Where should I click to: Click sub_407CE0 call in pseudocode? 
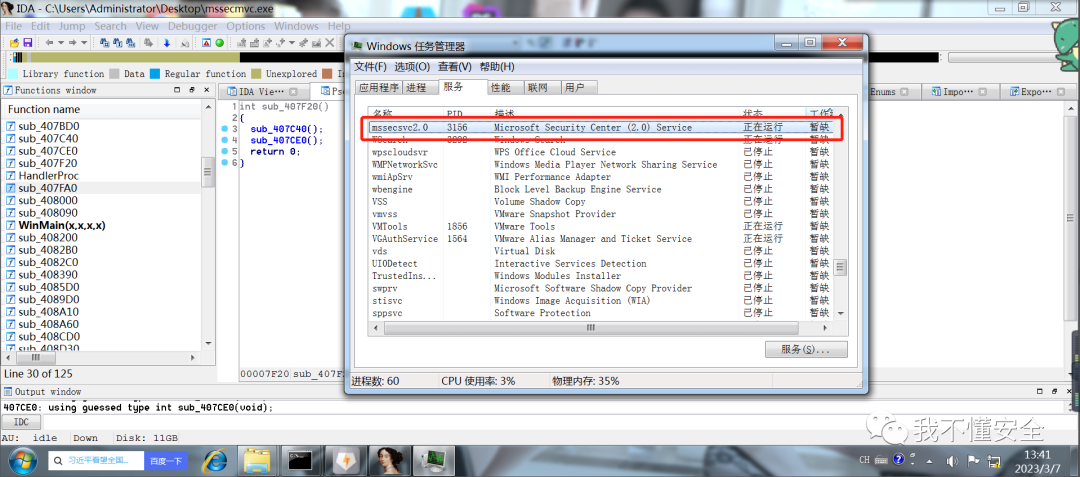click(x=287, y=140)
